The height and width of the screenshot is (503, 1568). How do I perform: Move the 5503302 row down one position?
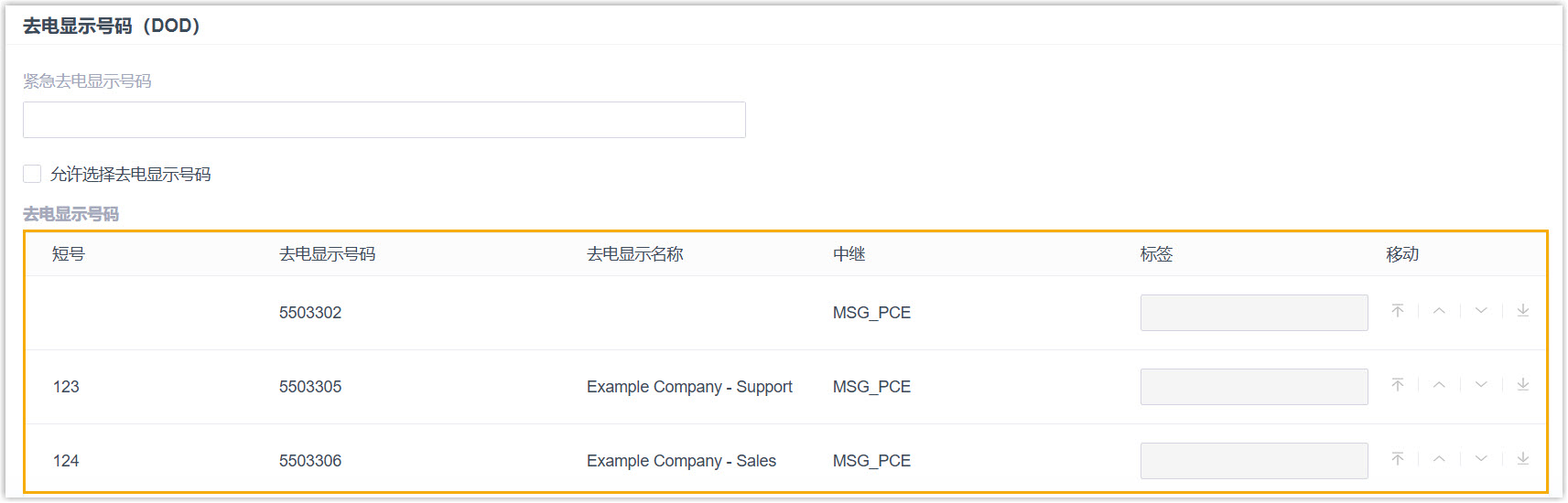[x=1481, y=311]
